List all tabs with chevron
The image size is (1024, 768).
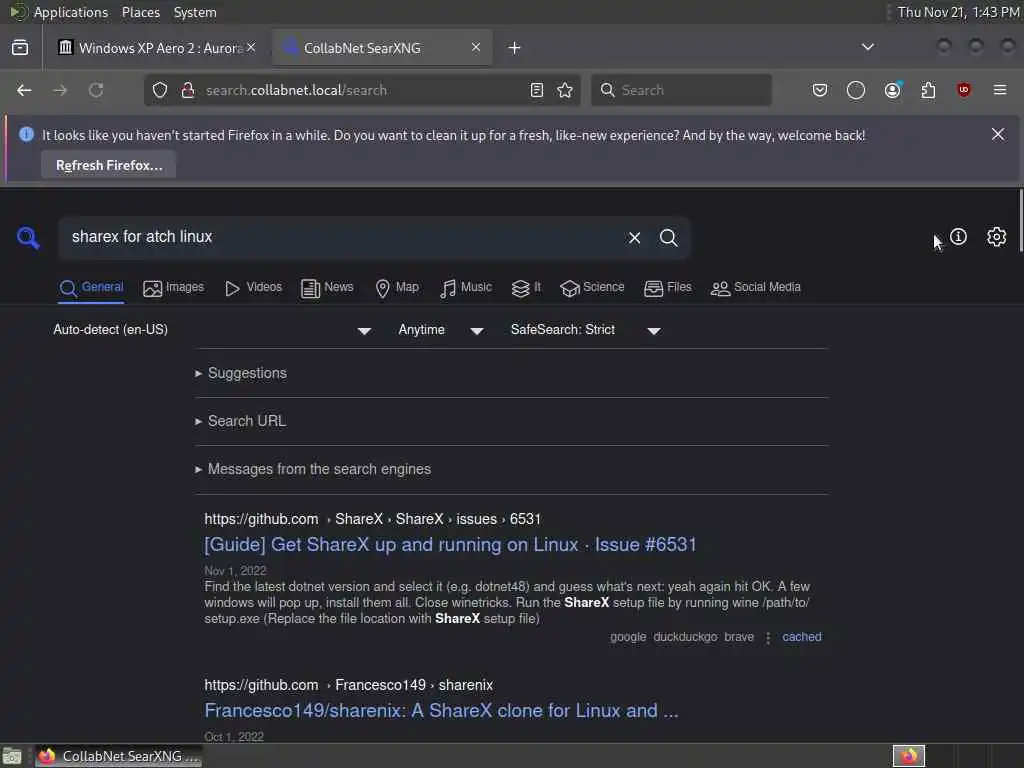(x=867, y=47)
